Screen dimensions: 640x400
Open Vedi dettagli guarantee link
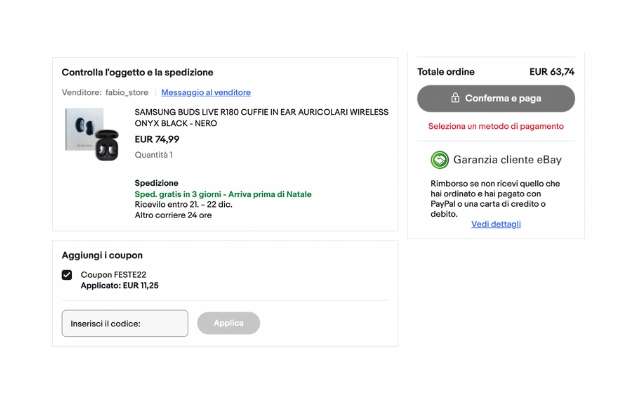(x=496, y=224)
